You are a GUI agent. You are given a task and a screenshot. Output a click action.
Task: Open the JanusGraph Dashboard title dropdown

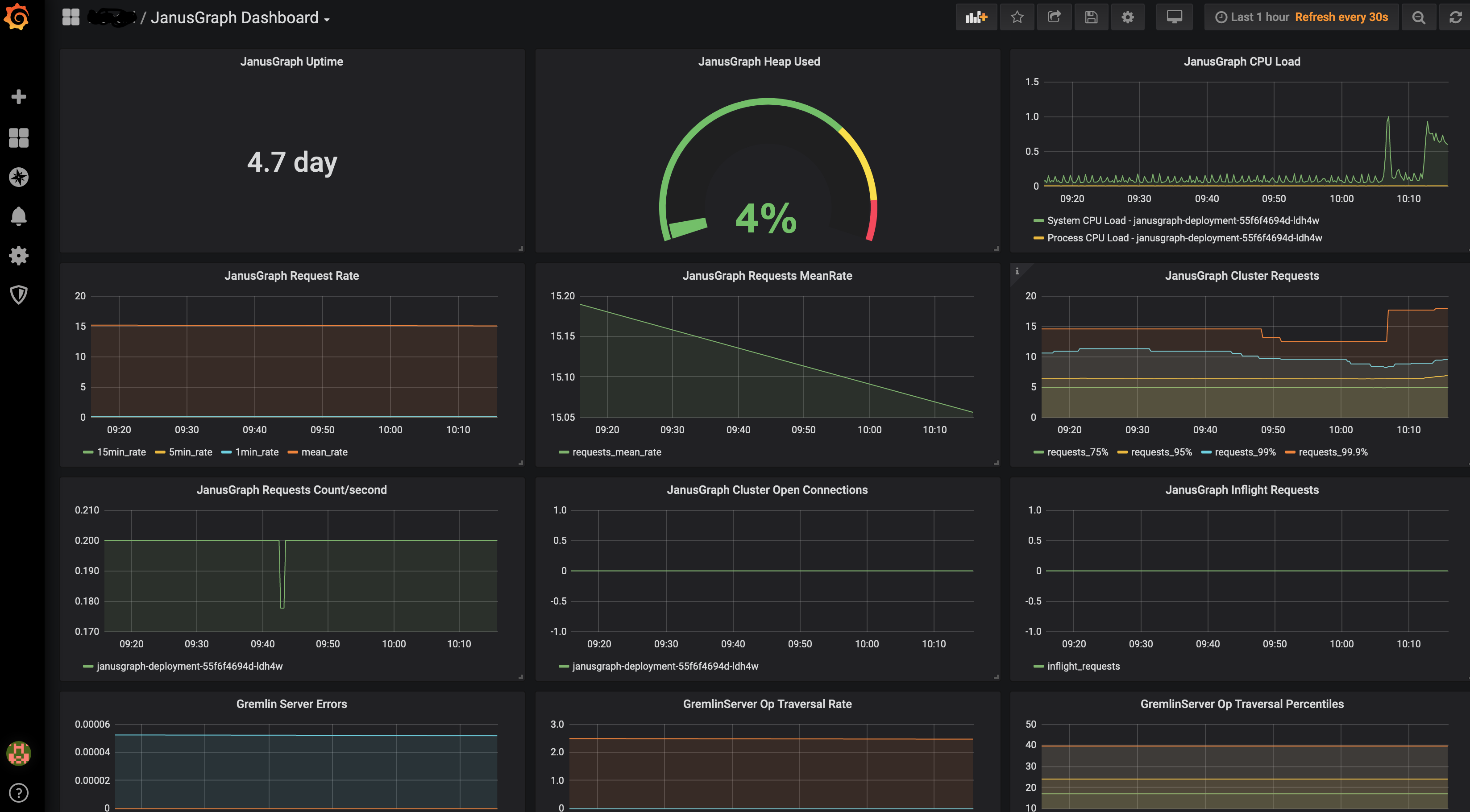(x=240, y=18)
